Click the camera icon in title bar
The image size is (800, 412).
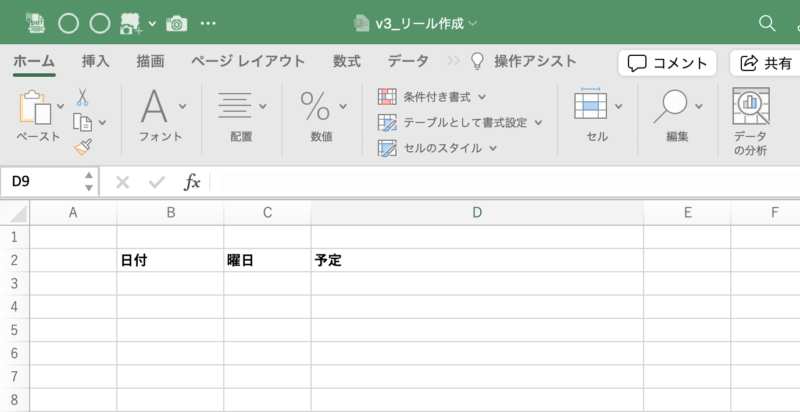(177, 24)
